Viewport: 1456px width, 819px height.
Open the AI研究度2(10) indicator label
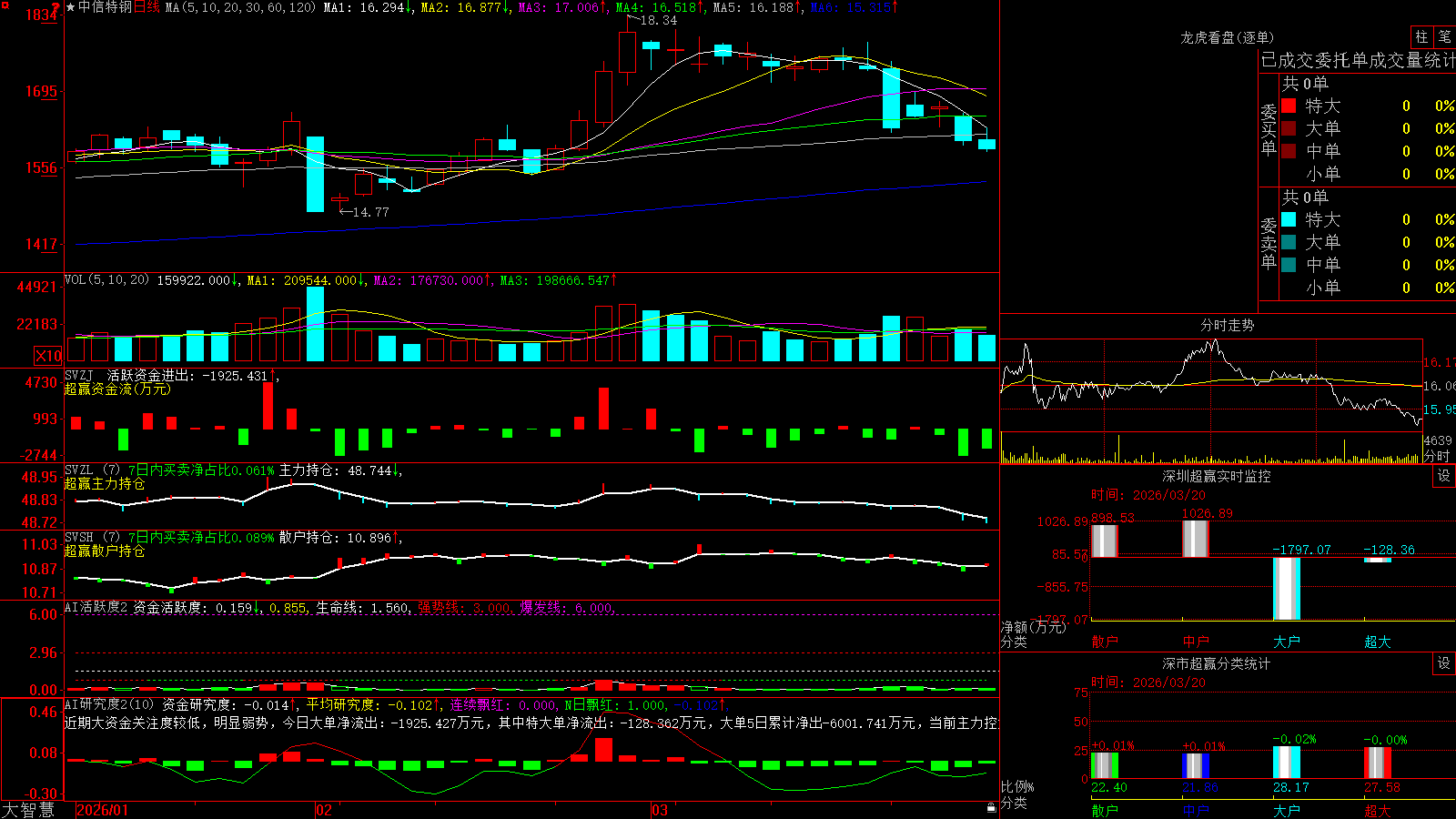pos(109,704)
